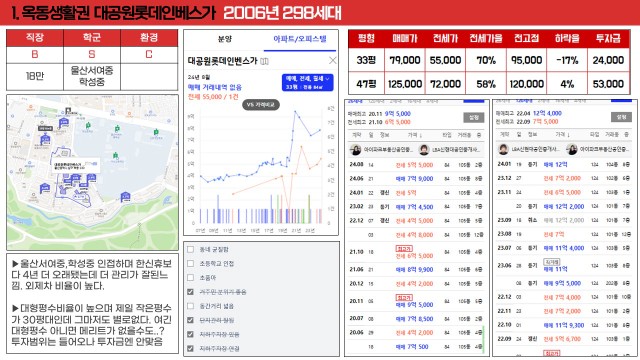Close the 대공원롯데인벤스가 chart panel

(333, 61)
